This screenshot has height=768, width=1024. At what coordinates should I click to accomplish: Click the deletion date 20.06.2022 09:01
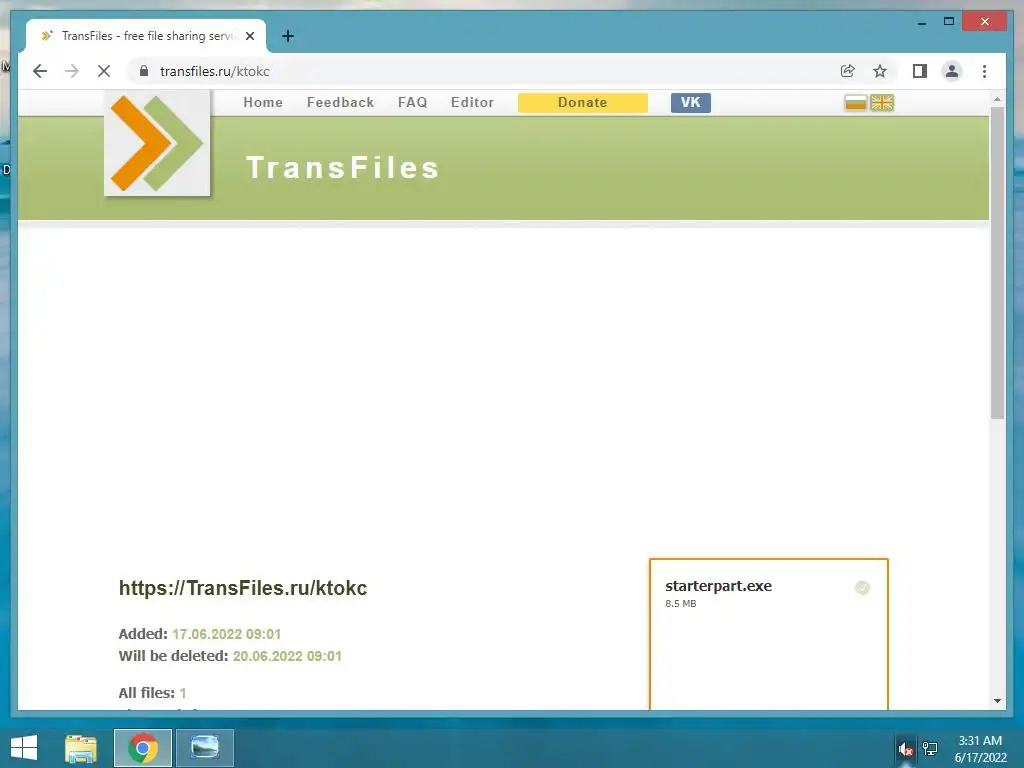point(287,656)
